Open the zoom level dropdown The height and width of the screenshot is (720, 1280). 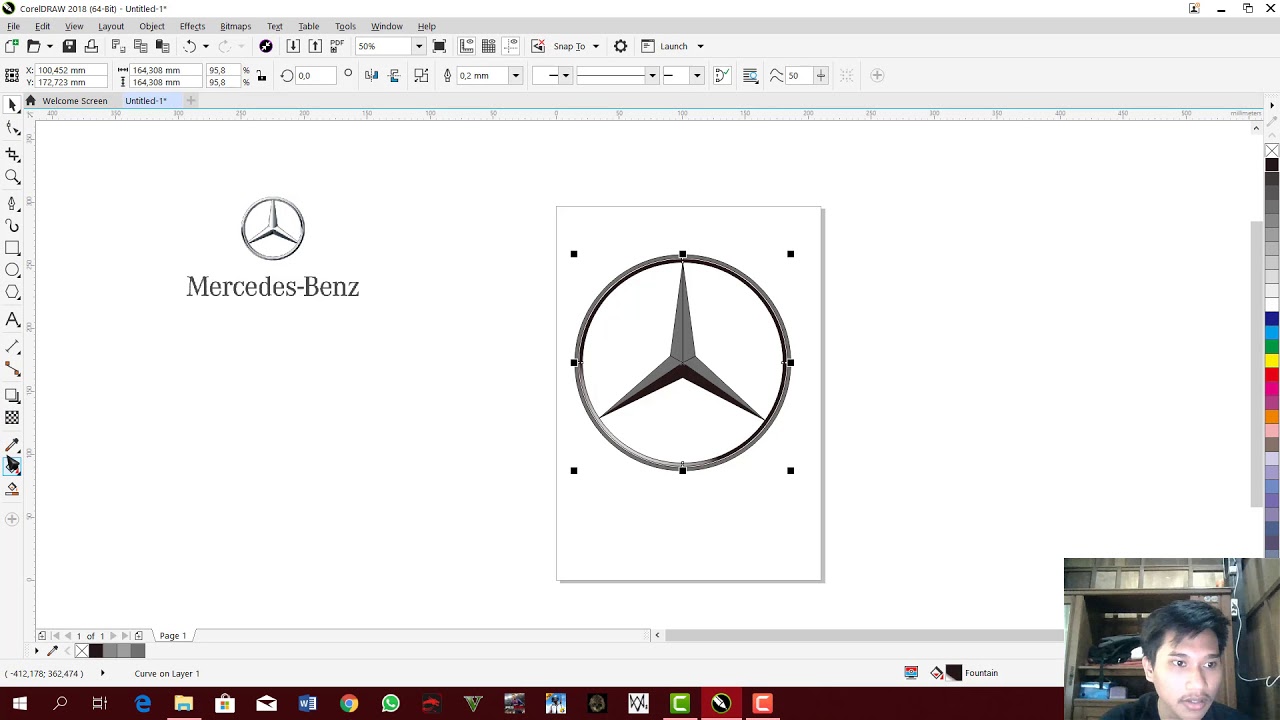[x=418, y=46]
